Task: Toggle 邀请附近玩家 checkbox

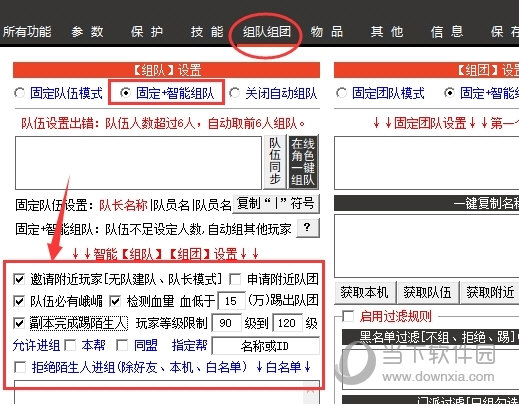Action: [x=19, y=279]
